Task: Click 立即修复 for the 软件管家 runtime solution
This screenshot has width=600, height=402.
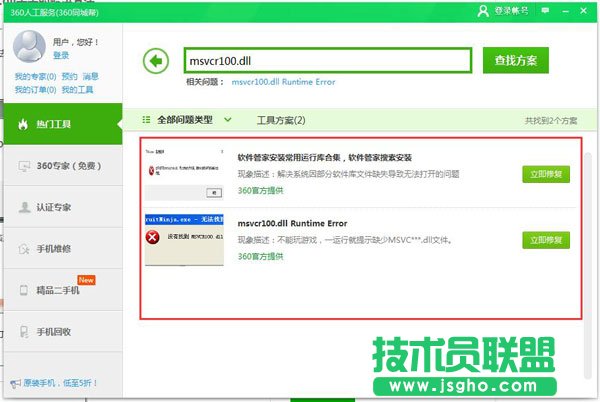Action: [x=545, y=174]
